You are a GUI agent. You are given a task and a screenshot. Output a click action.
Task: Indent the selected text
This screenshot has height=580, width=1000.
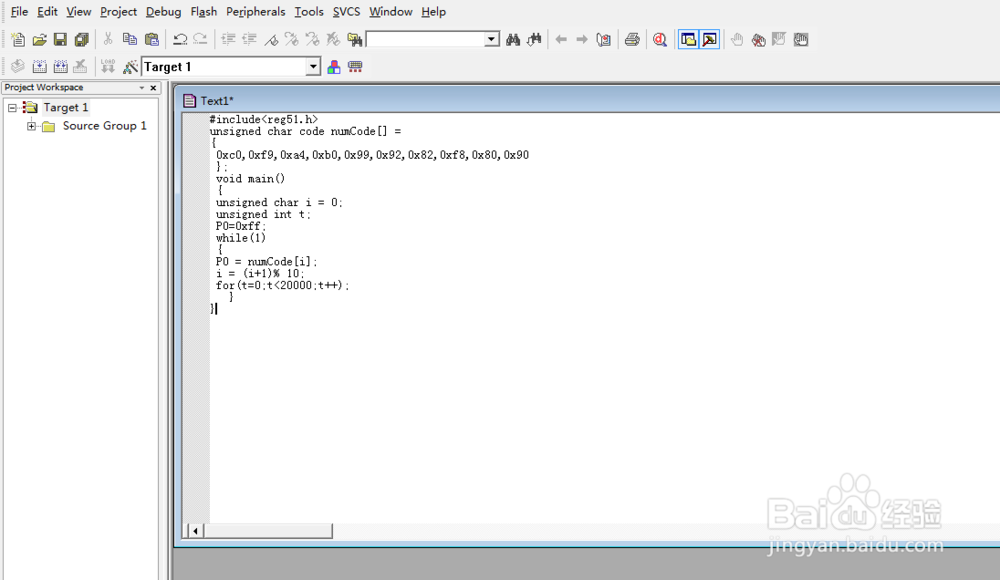coord(228,40)
